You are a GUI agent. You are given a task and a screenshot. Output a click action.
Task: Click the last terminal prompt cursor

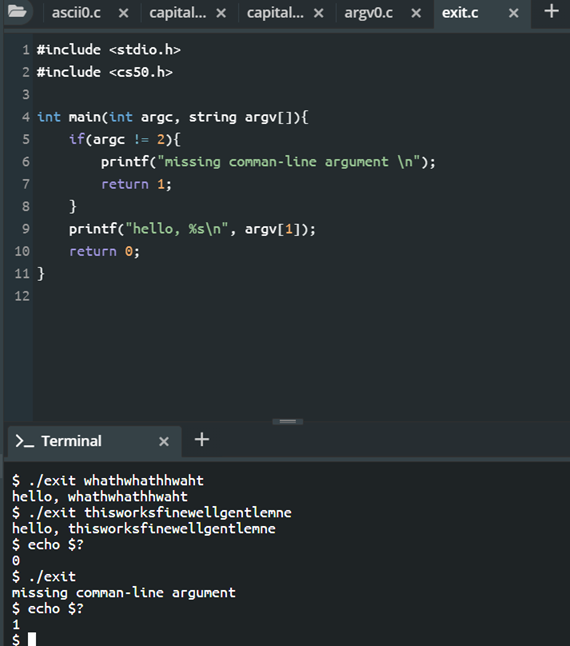point(32,639)
